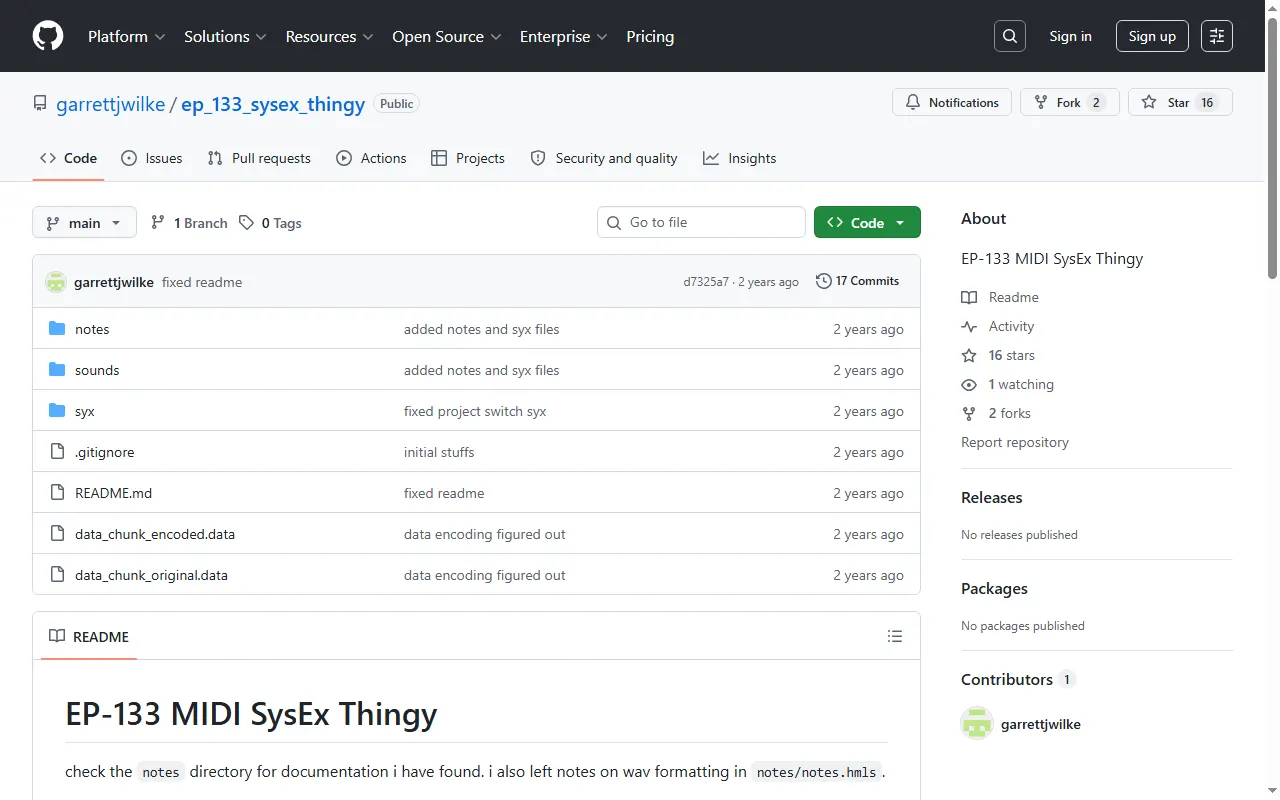Image resolution: width=1280 pixels, height=800 pixels.
Task: Switch to the Issues tab
Action: (152, 158)
